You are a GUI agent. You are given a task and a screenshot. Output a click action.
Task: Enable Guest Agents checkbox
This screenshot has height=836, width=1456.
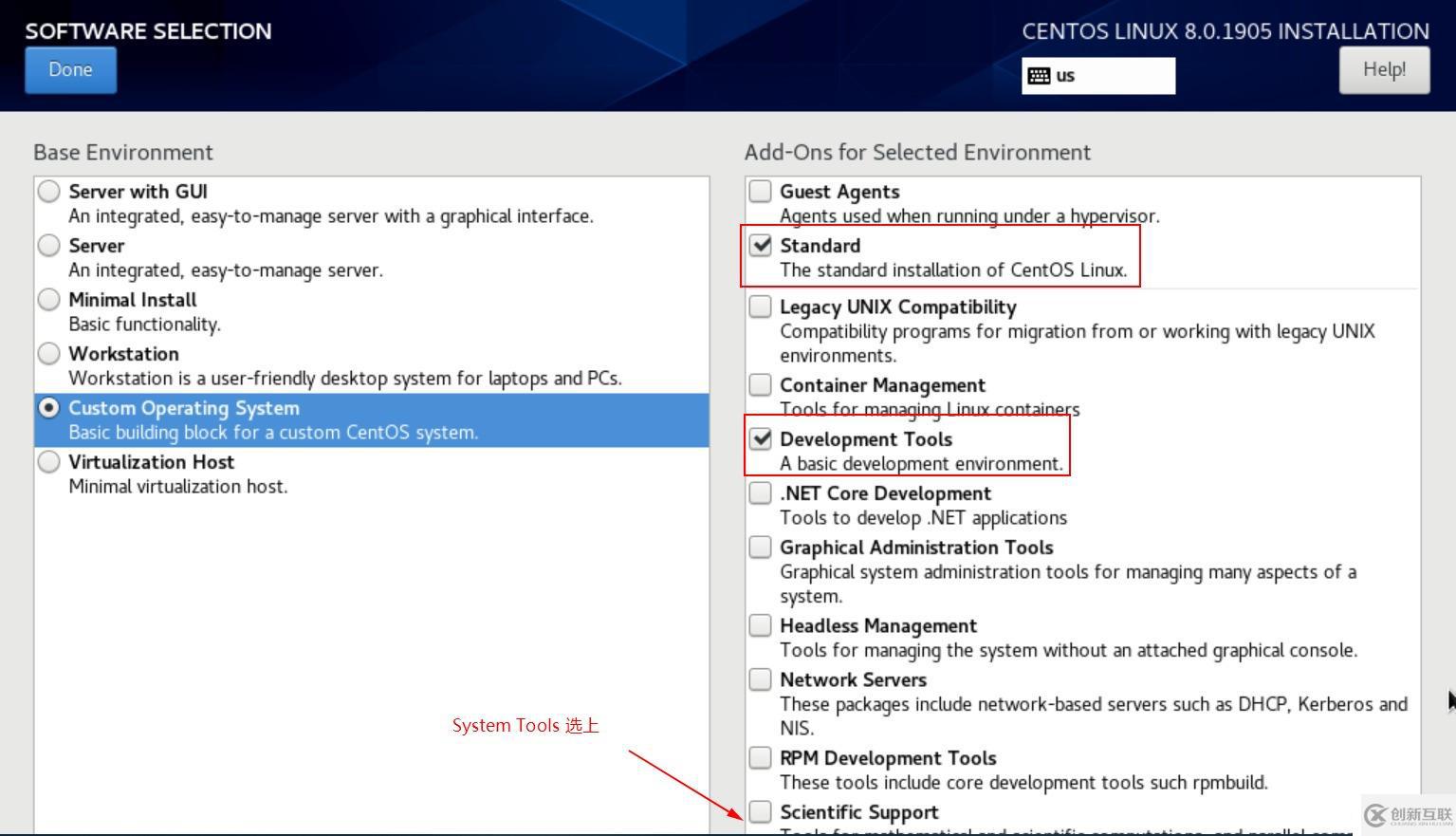pos(760,192)
